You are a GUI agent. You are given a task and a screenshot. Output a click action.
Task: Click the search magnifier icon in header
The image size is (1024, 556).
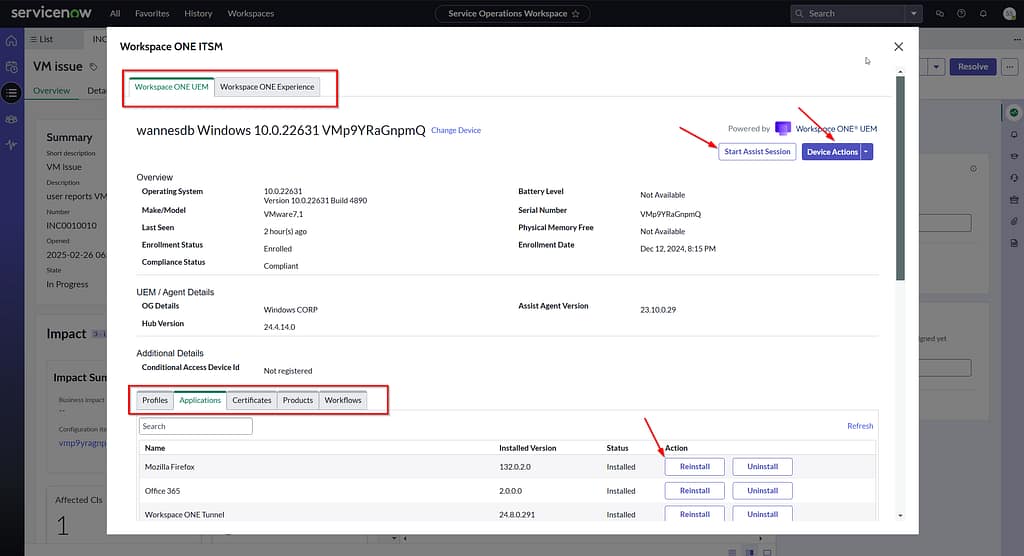point(799,13)
